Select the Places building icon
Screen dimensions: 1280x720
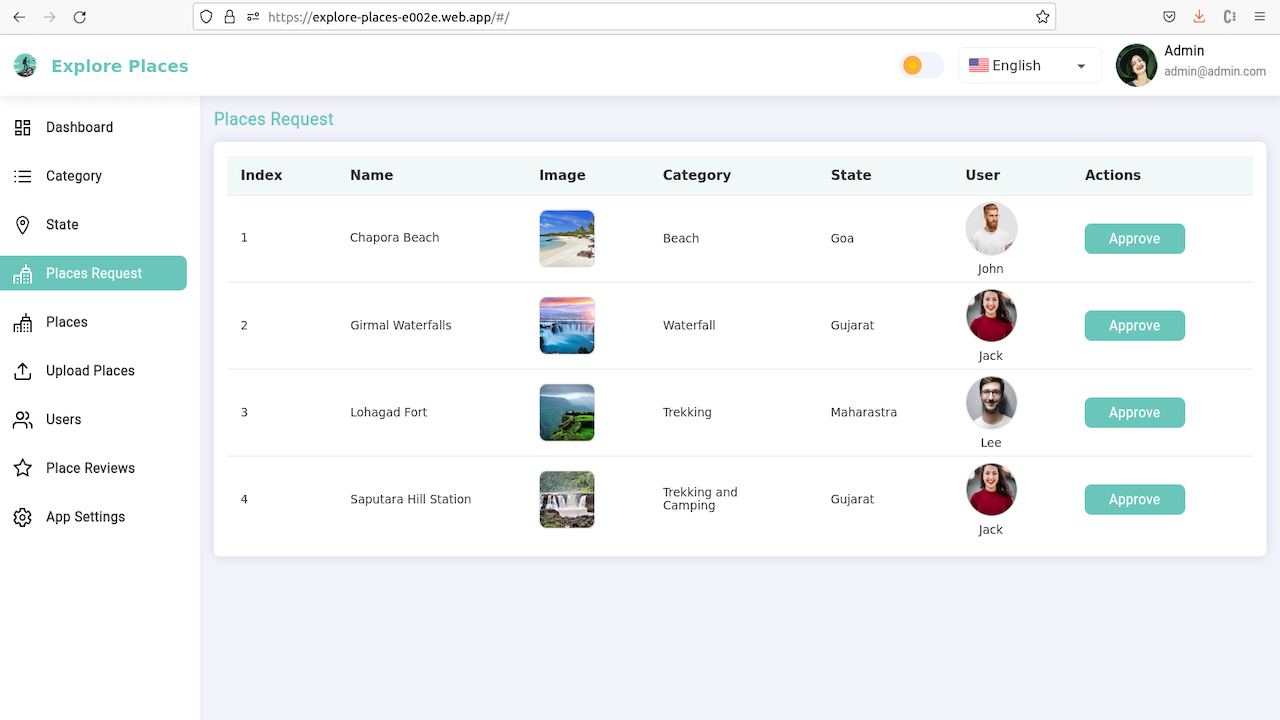[x=22, y=322]
